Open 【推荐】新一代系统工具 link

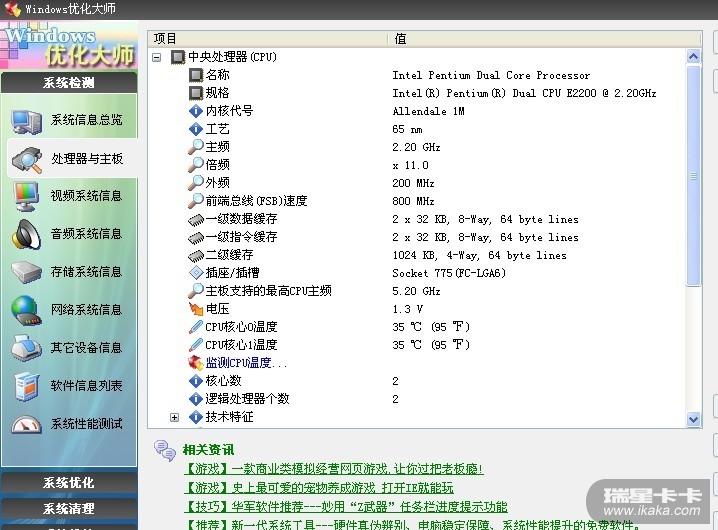(412, 524)
